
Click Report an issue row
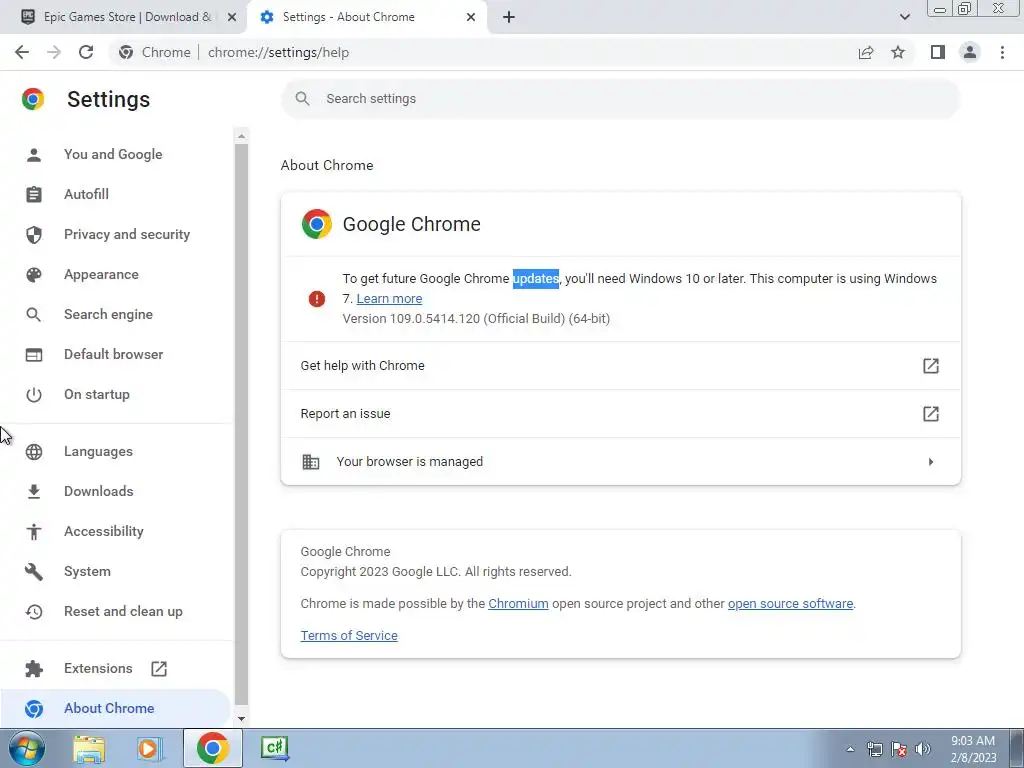tap(620, 413)
